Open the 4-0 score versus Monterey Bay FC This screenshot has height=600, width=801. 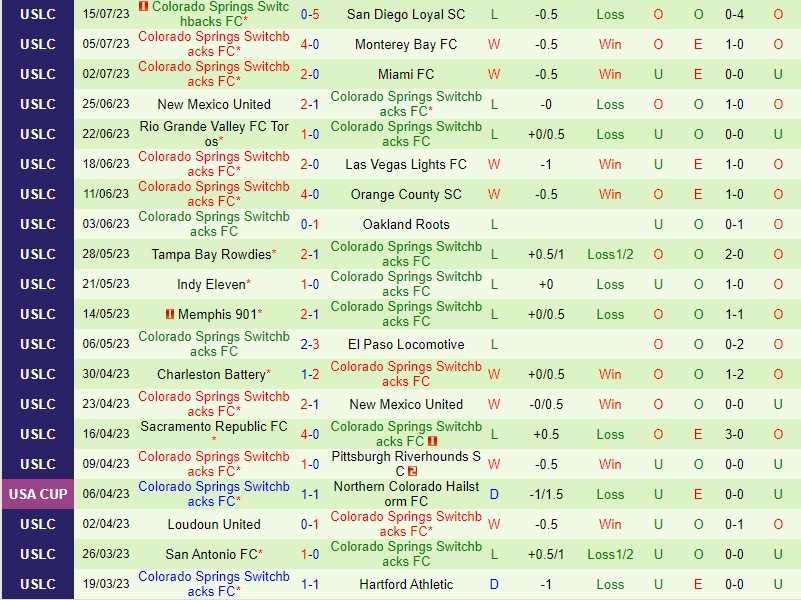(310, 44)
